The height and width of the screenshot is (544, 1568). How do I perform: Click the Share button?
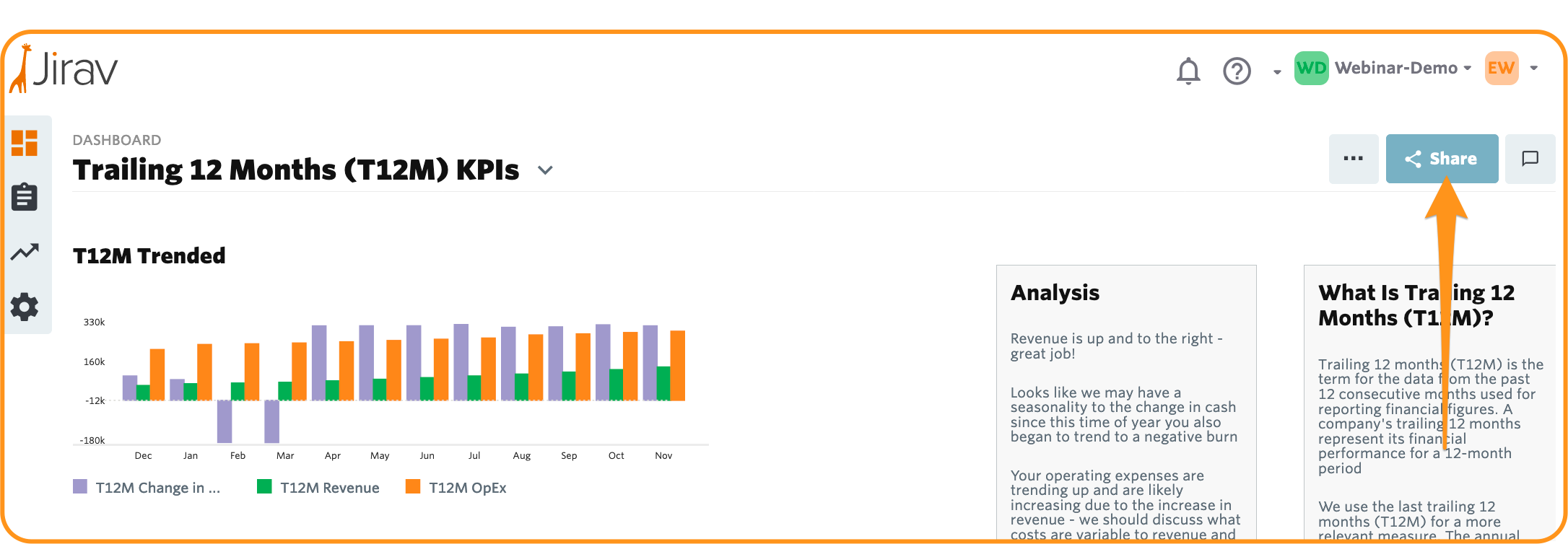(1442, 159)
